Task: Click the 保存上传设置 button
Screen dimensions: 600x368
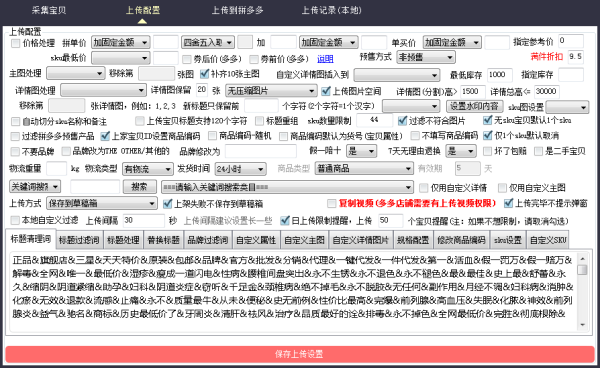Action: 300,354
